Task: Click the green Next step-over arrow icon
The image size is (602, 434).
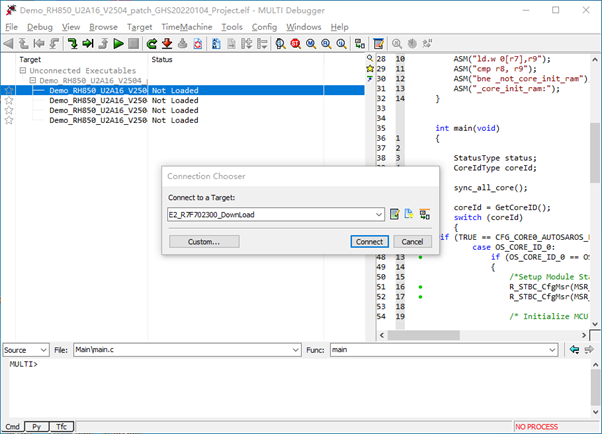Action: [88, 44]
